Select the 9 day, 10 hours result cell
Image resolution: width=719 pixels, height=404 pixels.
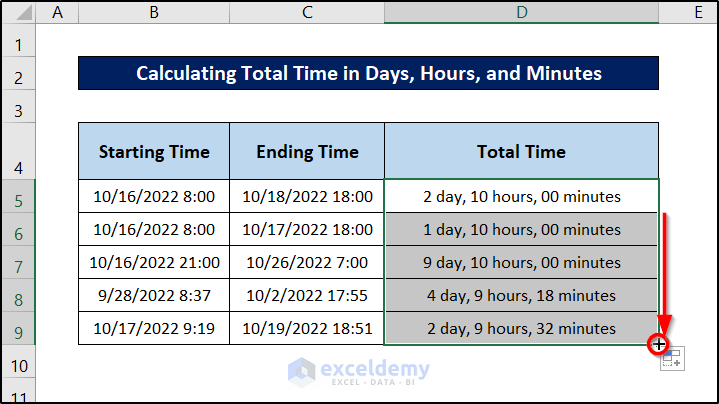click(x=521, y=263)
